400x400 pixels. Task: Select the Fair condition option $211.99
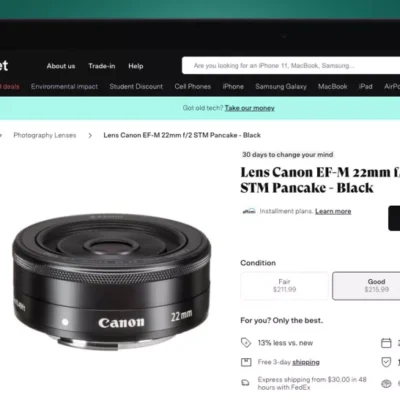click(285, 286)
